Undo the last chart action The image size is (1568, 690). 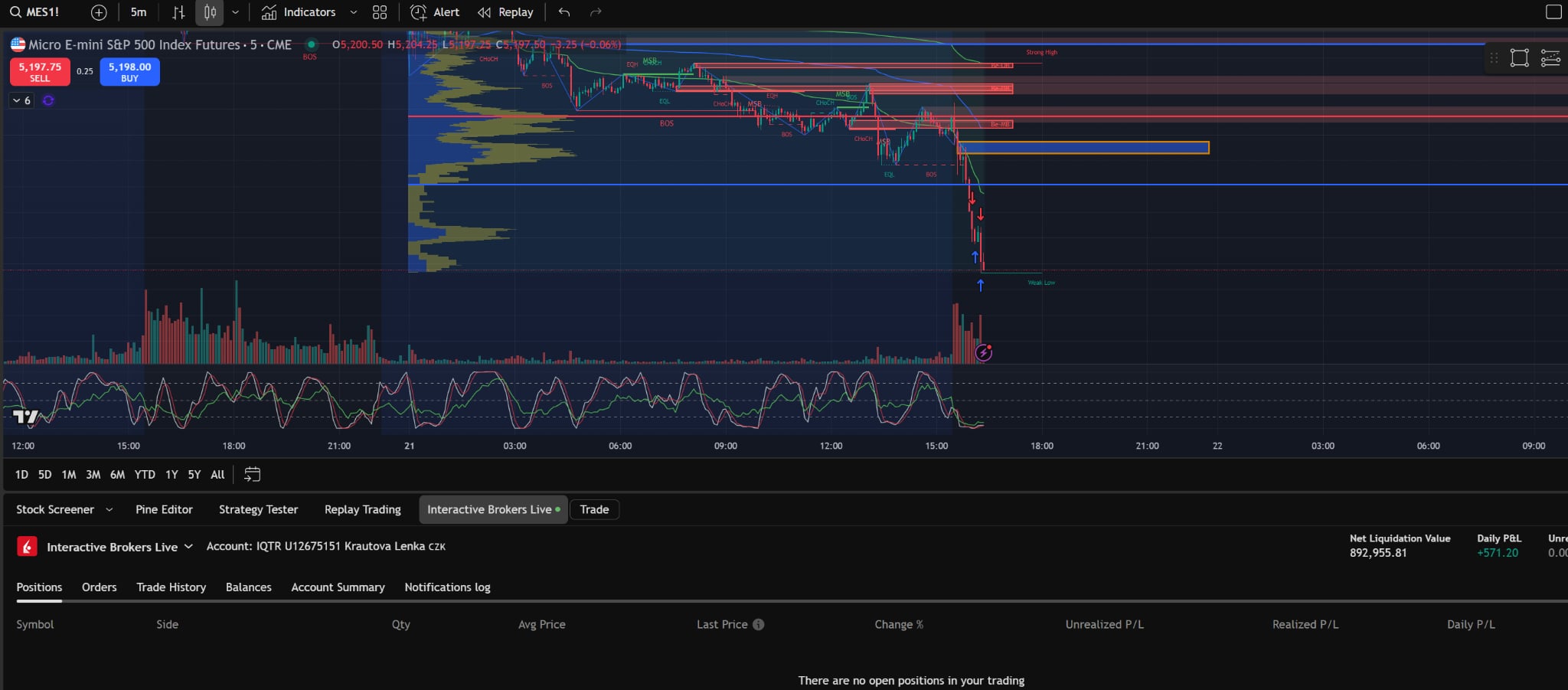(x=564, y=12)
